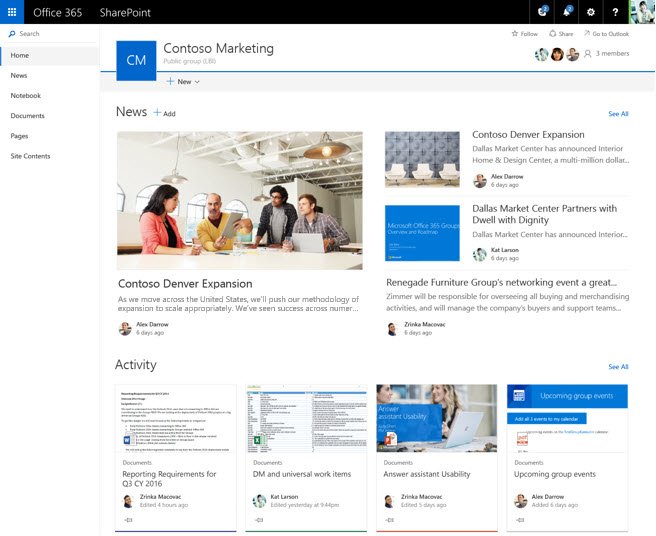Image resolution: width=656 pixels, height=536 pixels.
Task: Click 'Kat Larson' under Dallas Market Center story
Action: point(505,250)
